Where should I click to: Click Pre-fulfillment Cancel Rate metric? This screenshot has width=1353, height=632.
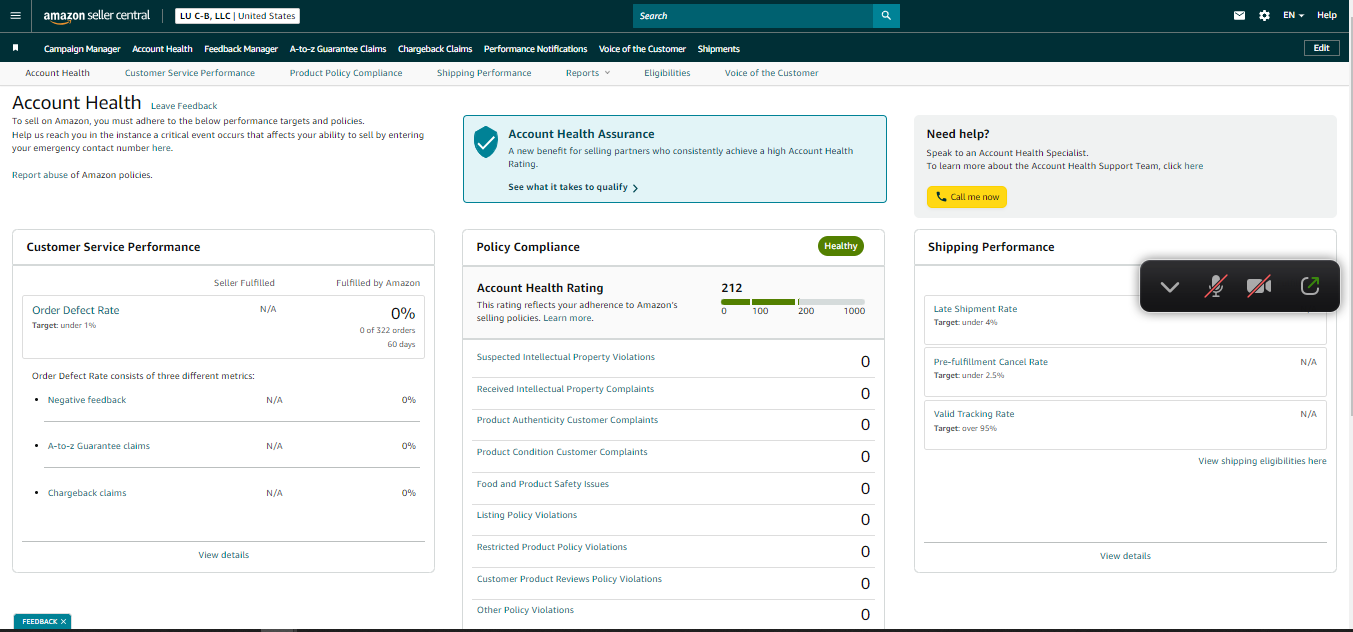991,362
